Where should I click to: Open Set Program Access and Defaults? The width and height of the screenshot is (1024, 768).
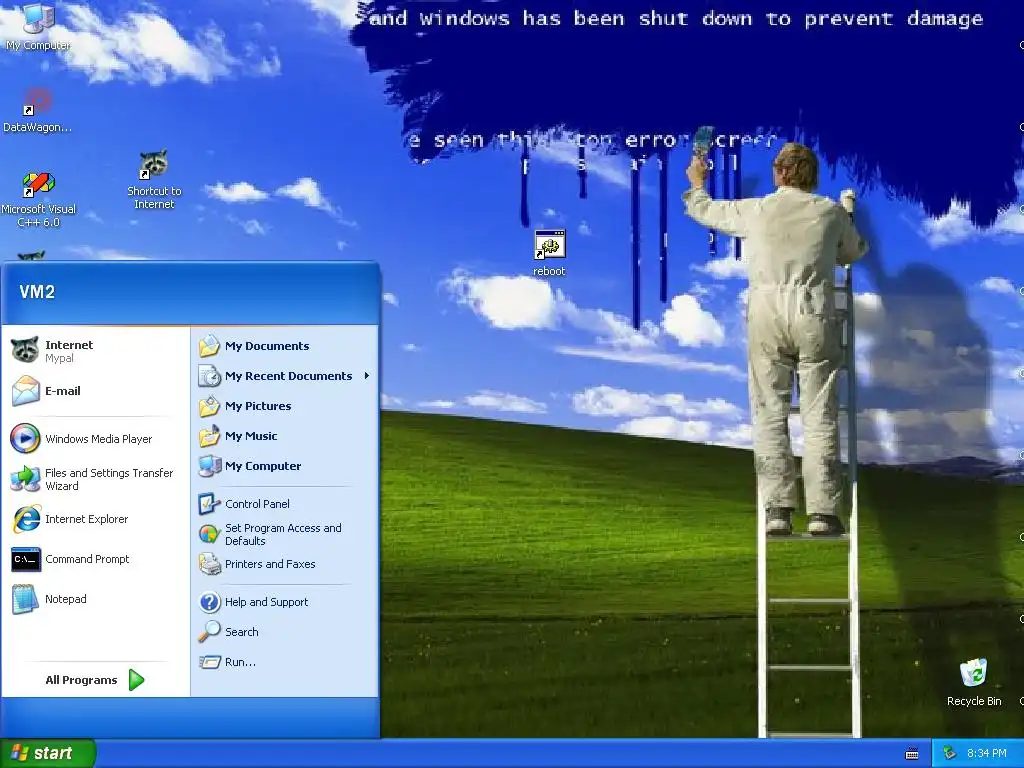click(x=285, y=534)
